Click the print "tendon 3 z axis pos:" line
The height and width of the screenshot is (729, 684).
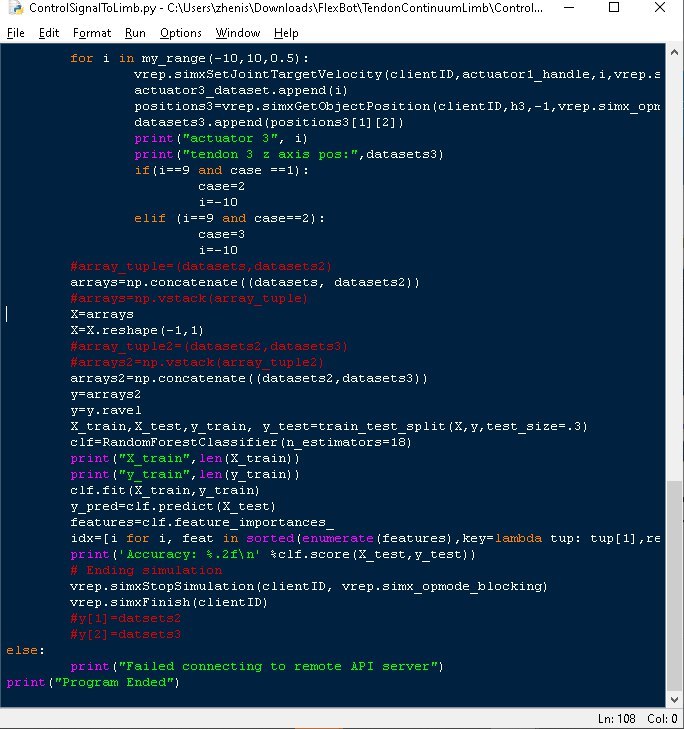(289, 154)
